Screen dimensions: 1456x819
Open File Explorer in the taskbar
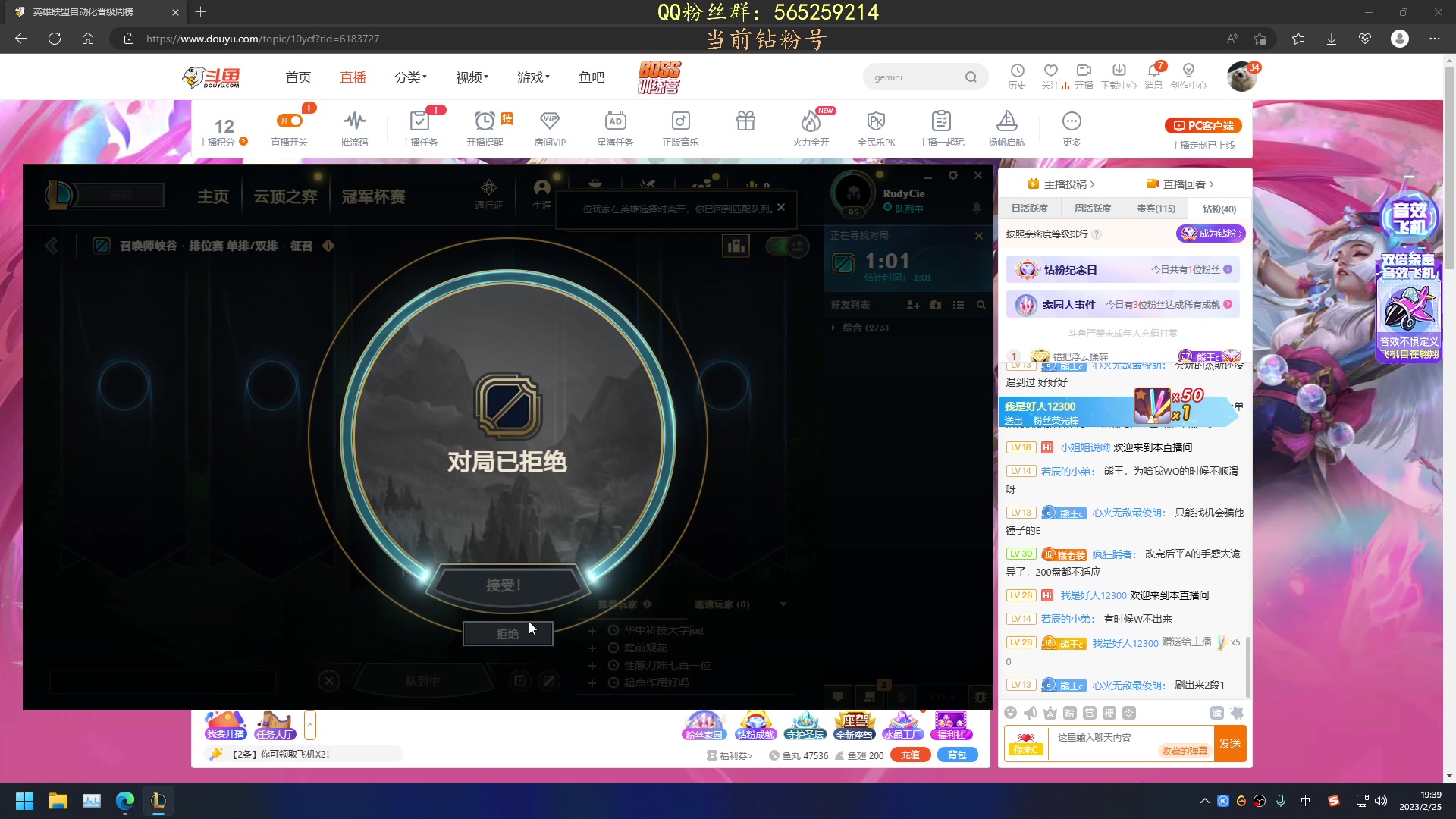coord(58,801)
